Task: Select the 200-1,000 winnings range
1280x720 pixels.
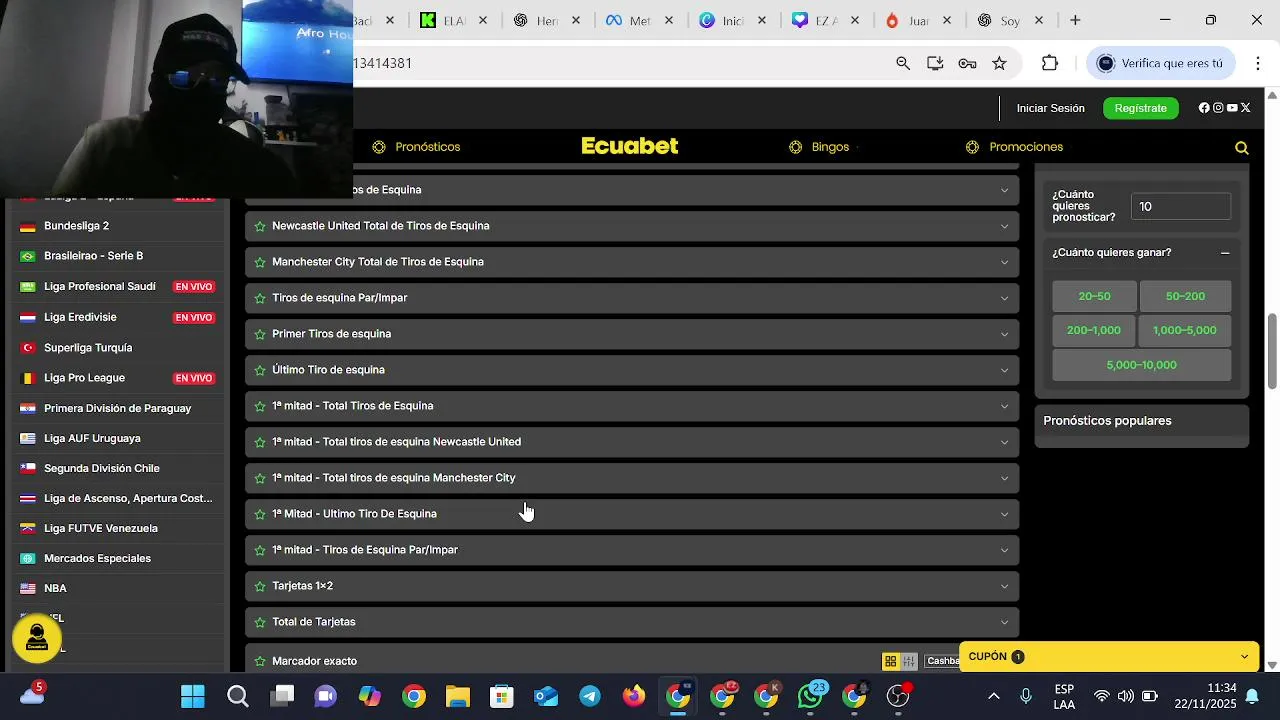Action: pyautogui.click(x=1094, y=330)
